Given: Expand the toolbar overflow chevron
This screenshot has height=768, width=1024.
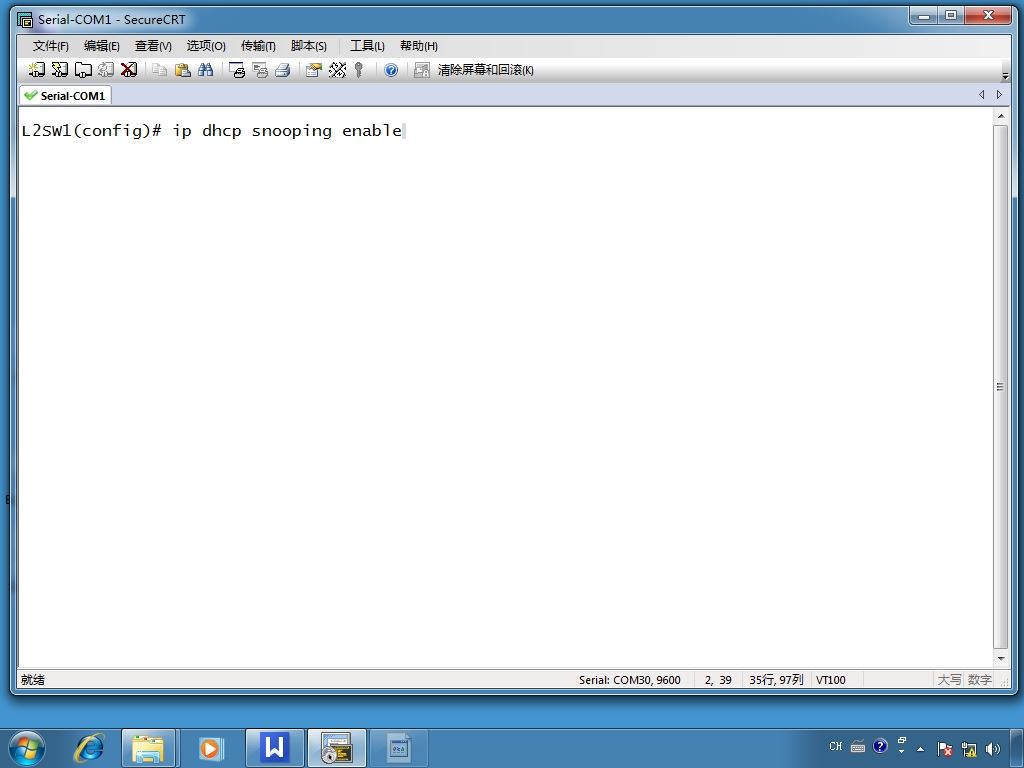Looking at the screenshot, I should click(1005, 76).
